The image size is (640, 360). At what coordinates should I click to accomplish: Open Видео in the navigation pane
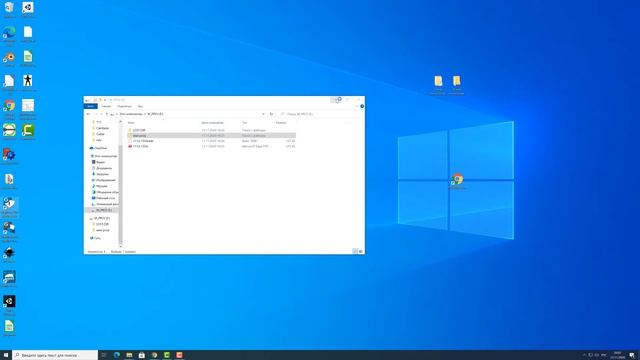(x=99, y=162)
